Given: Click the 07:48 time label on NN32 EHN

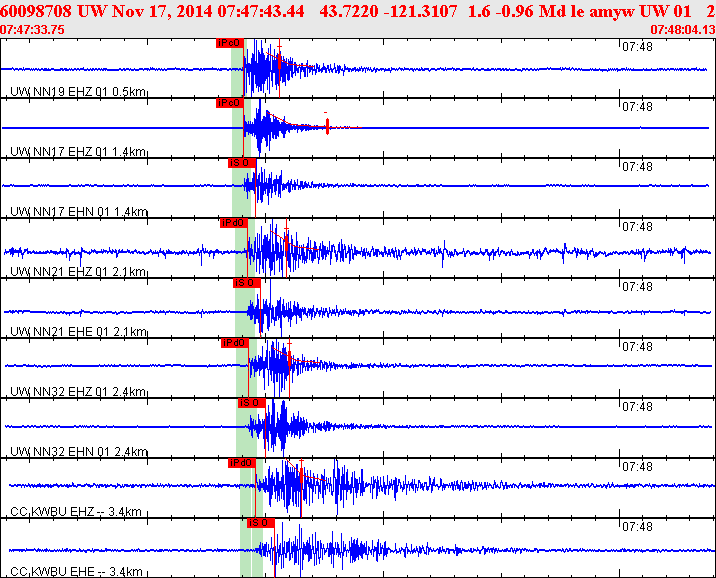Looking at the screenshot, I should 637,406.
